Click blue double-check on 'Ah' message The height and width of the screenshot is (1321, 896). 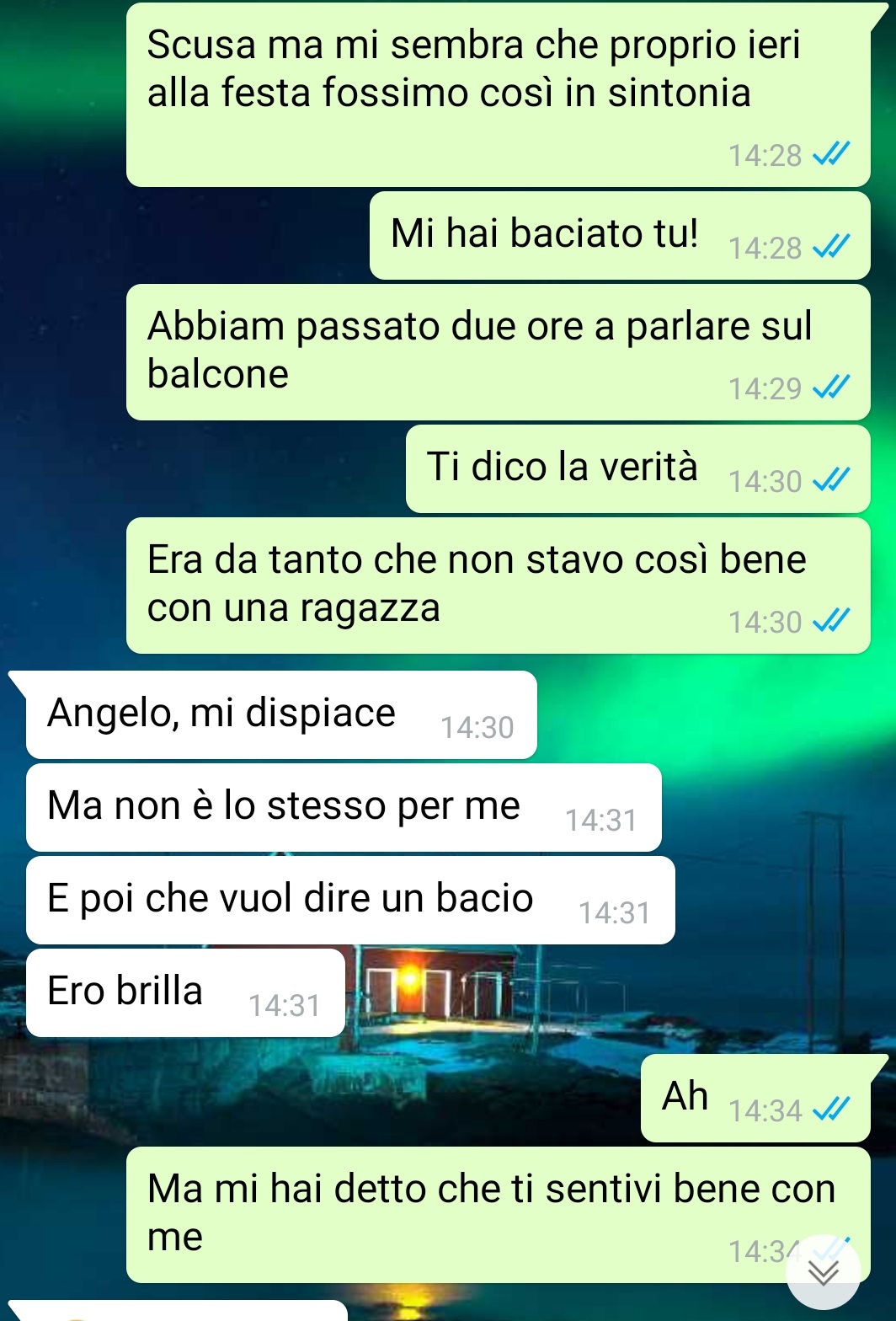pyautogui.click(x=830, y=1110)
